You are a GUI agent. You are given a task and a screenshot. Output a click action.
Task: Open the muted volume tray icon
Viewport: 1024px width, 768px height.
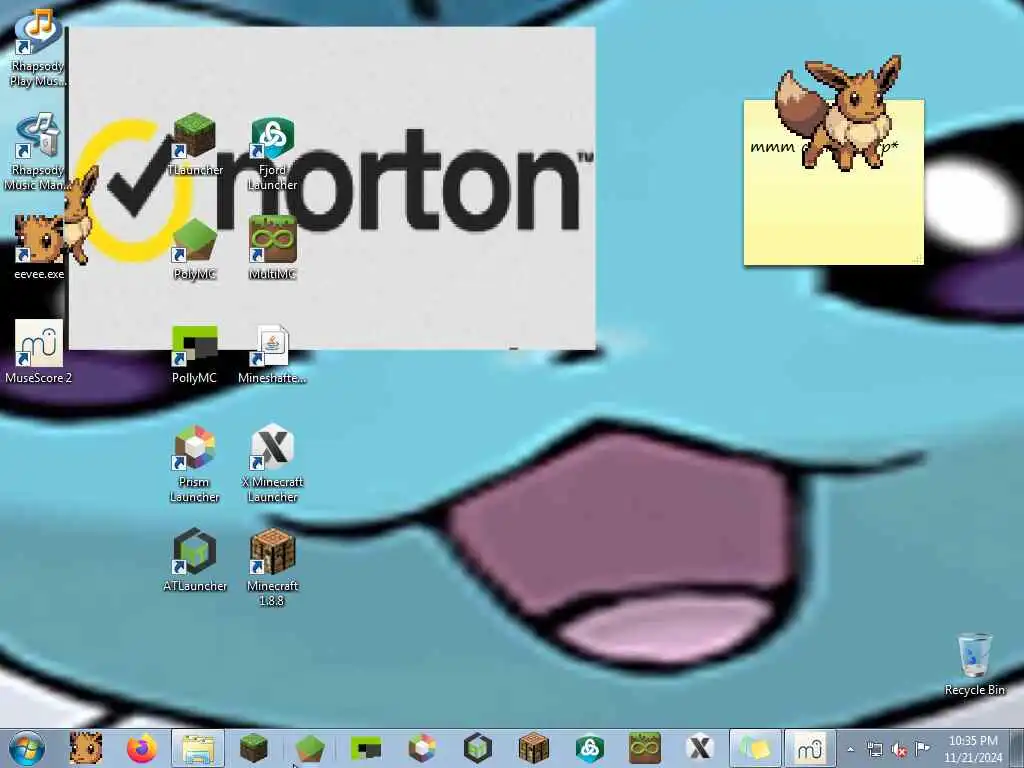899,750
